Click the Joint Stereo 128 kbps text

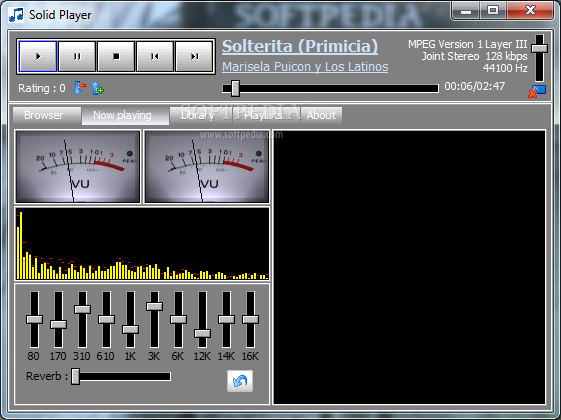474,56
